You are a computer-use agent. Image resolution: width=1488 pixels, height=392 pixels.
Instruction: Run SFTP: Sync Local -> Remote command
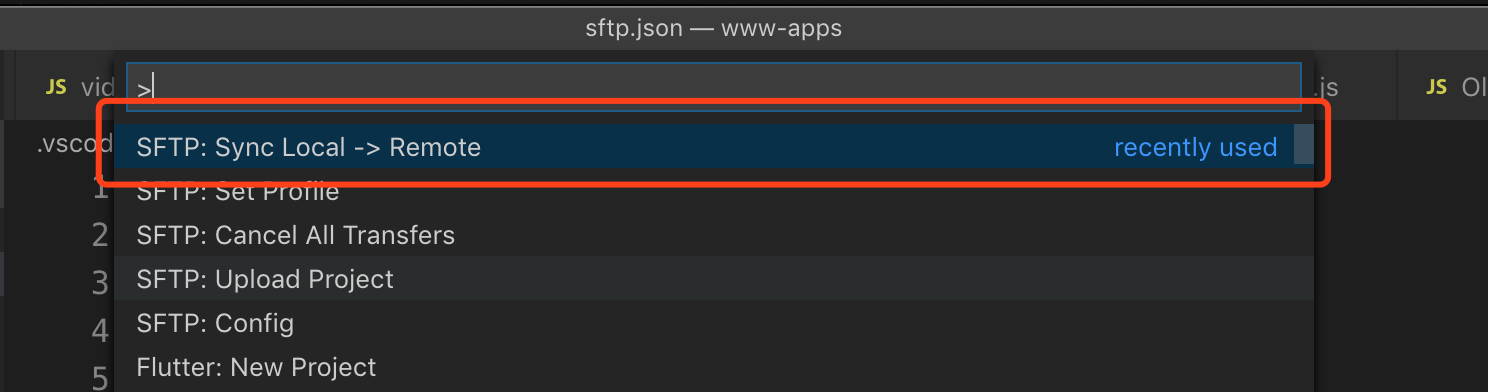[714, 147]
